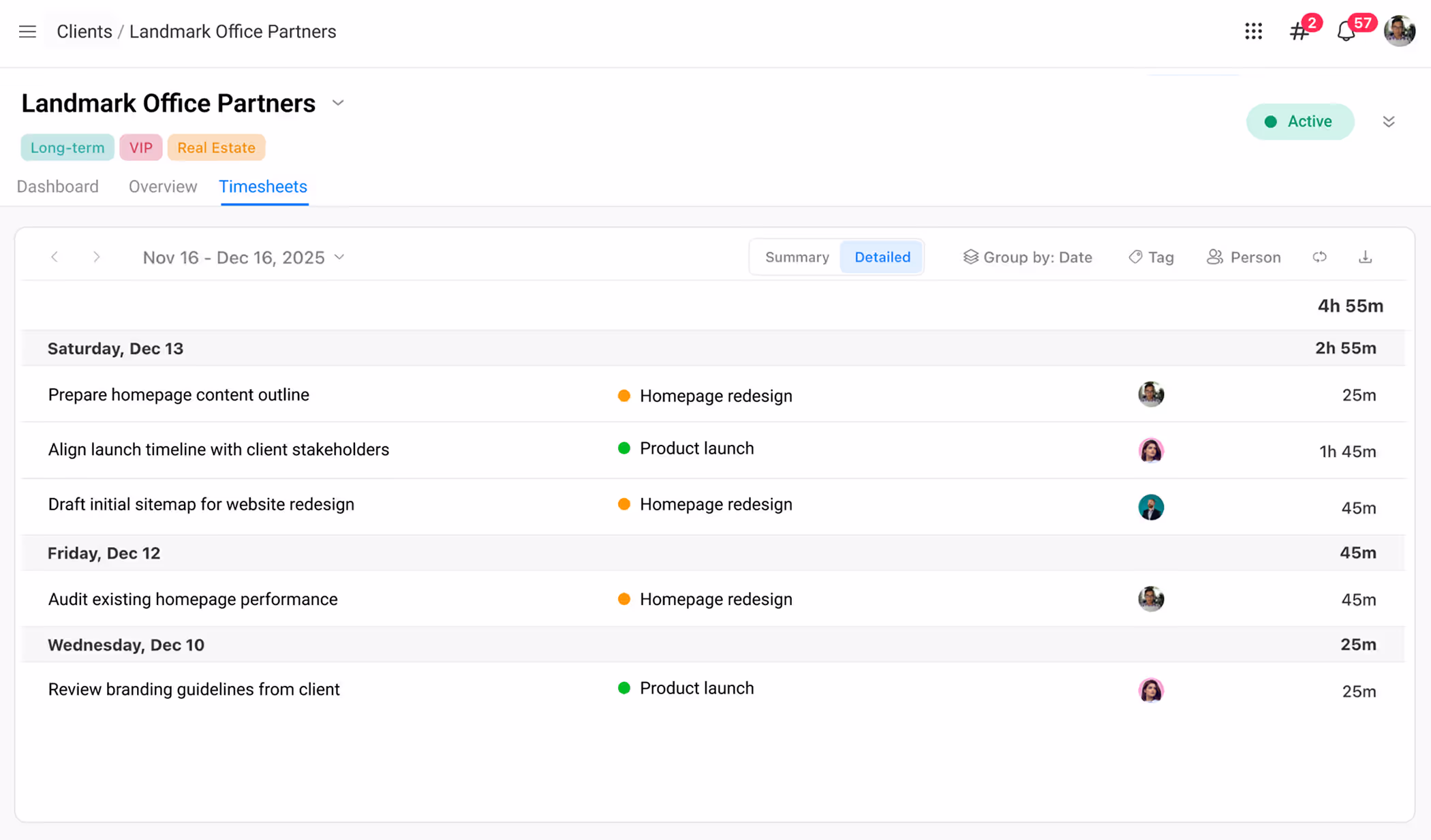Keep Detailed view selected
Screen dimensions: 1431x840
click(882, 257)
